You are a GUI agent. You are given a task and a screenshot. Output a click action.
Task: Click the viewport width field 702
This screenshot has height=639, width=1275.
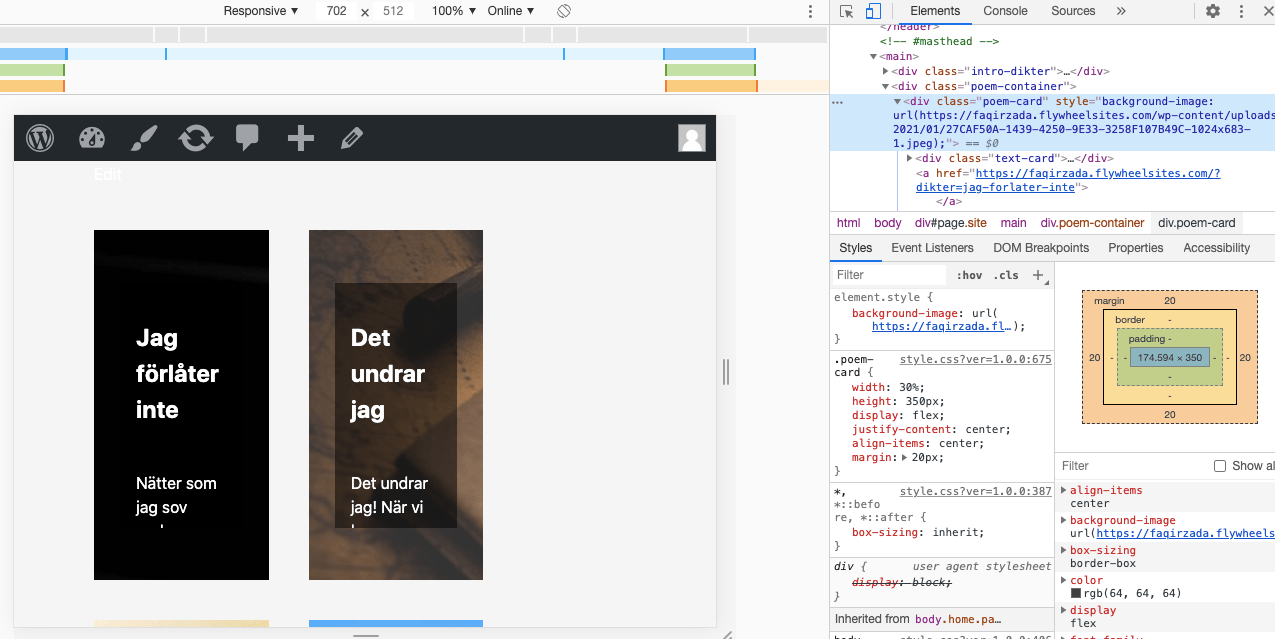pos(336,11)
